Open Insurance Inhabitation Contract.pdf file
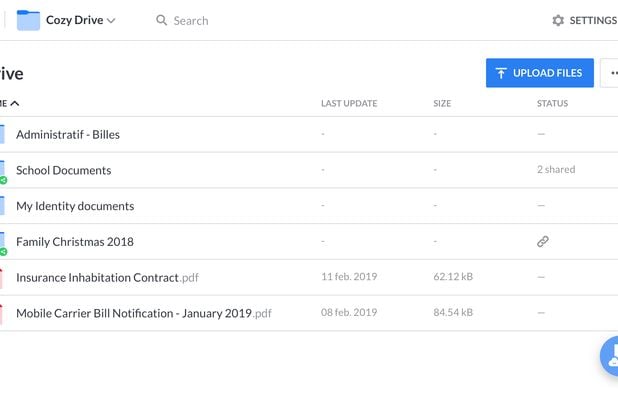 (x=107, y=278)
